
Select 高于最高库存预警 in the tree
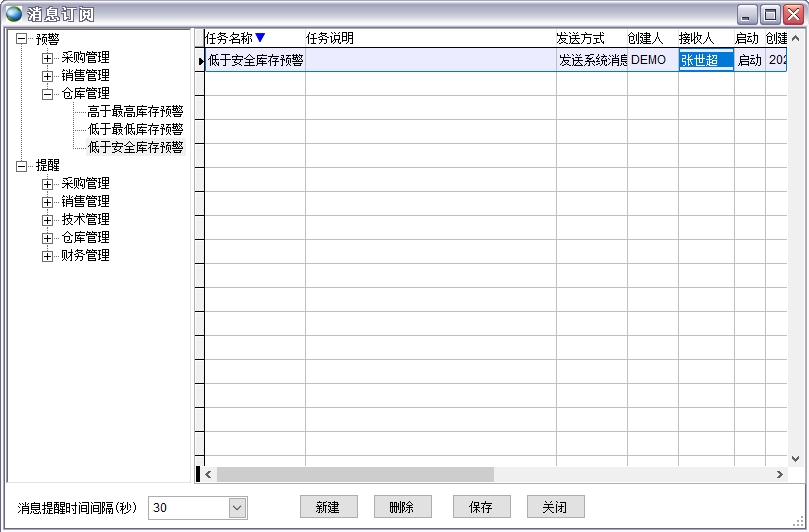(x=135, y=112)
